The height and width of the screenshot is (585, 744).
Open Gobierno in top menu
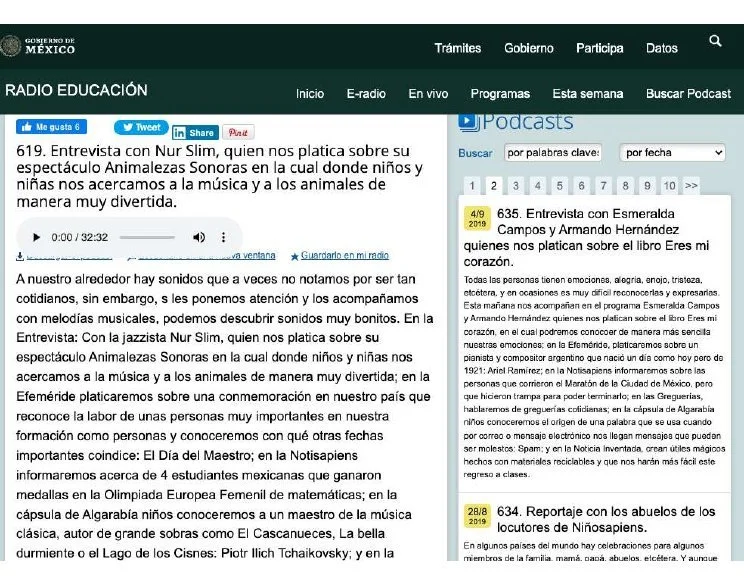point(529,48)
